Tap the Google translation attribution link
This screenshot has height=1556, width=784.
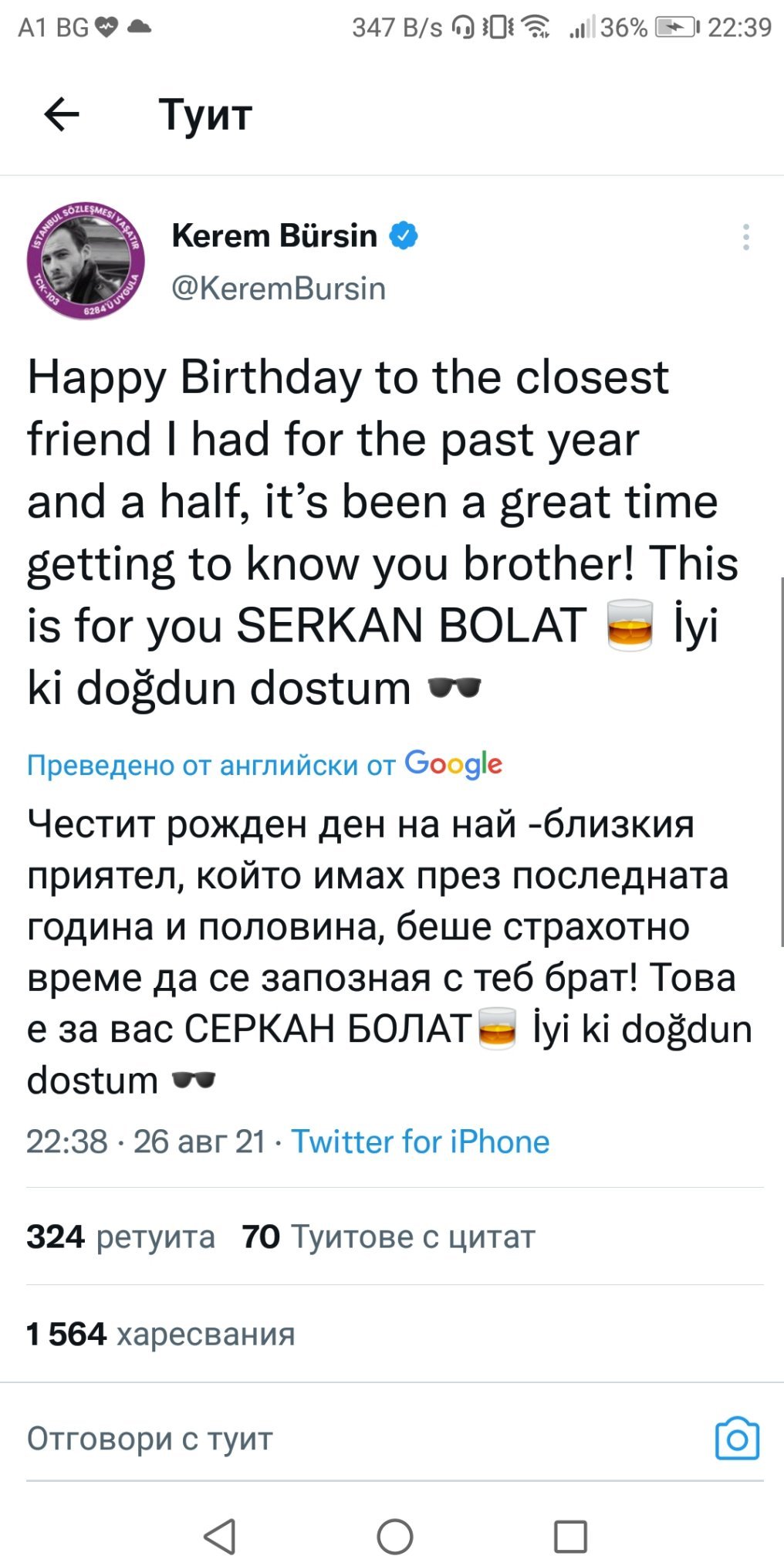[x=264, y=764]
